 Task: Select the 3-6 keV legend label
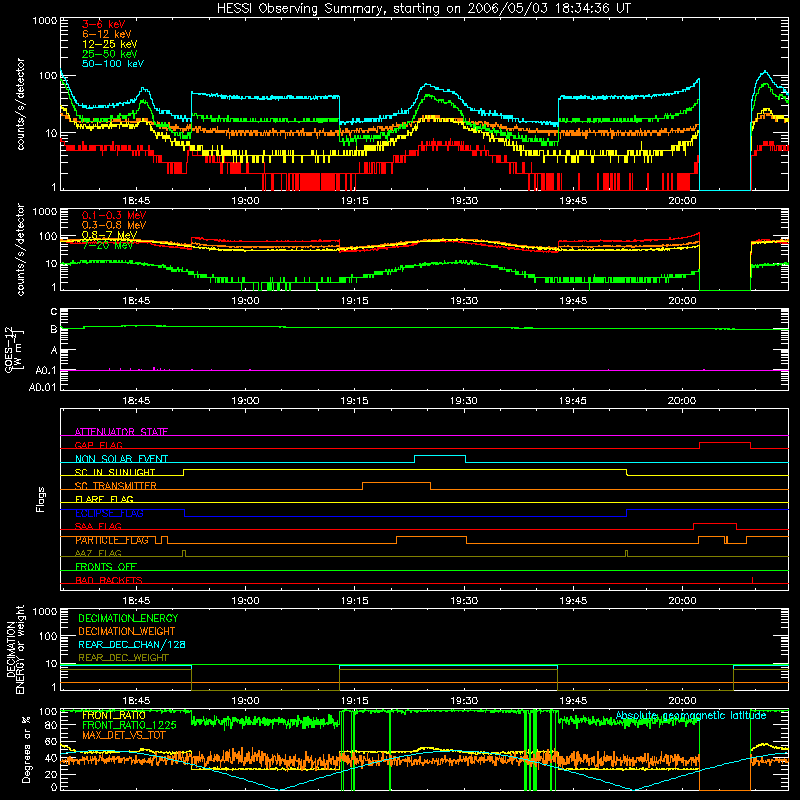click(103, 24)
